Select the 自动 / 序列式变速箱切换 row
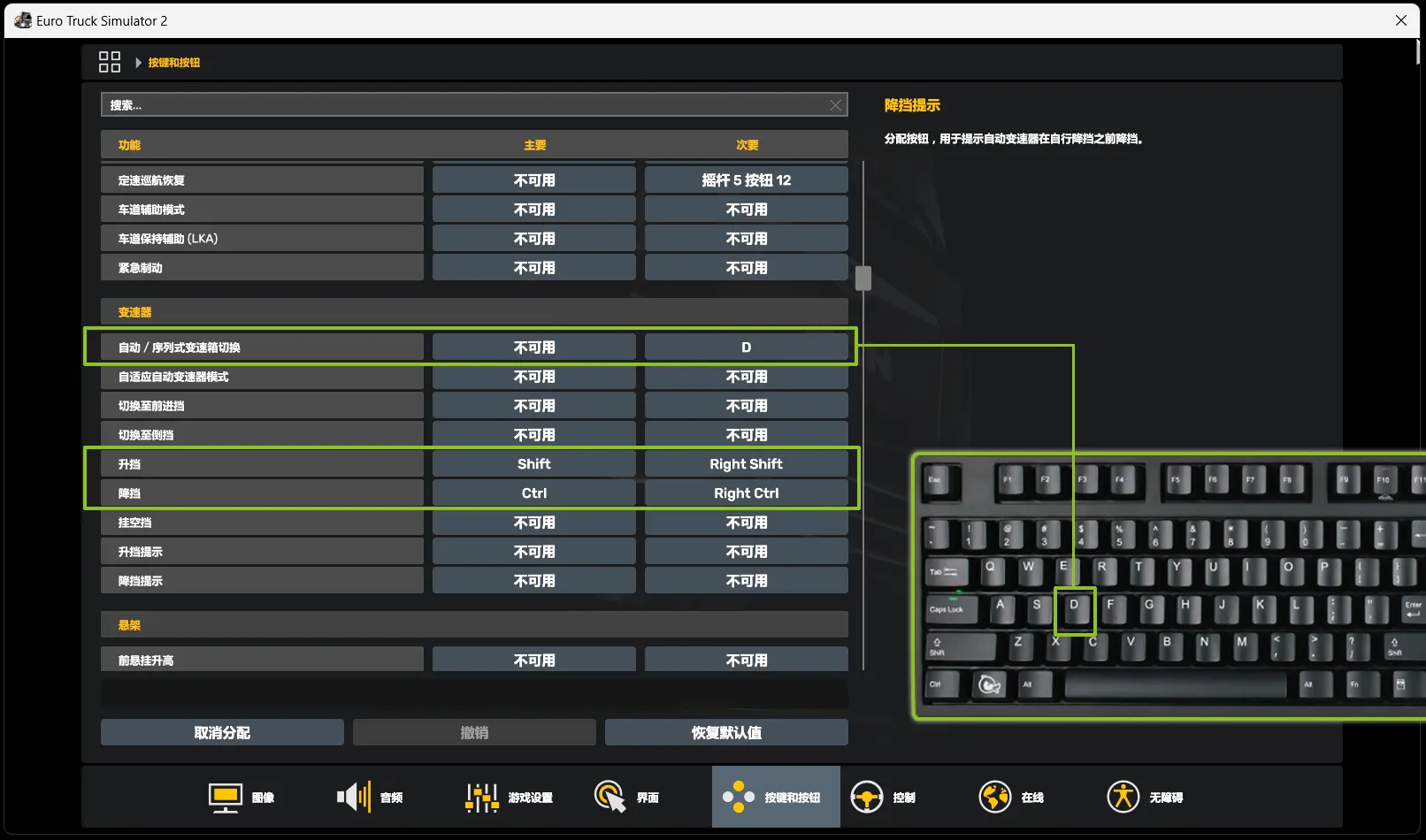Image resolution: width=1426 pixels, height=840 pixels. [x=262, y=347]
